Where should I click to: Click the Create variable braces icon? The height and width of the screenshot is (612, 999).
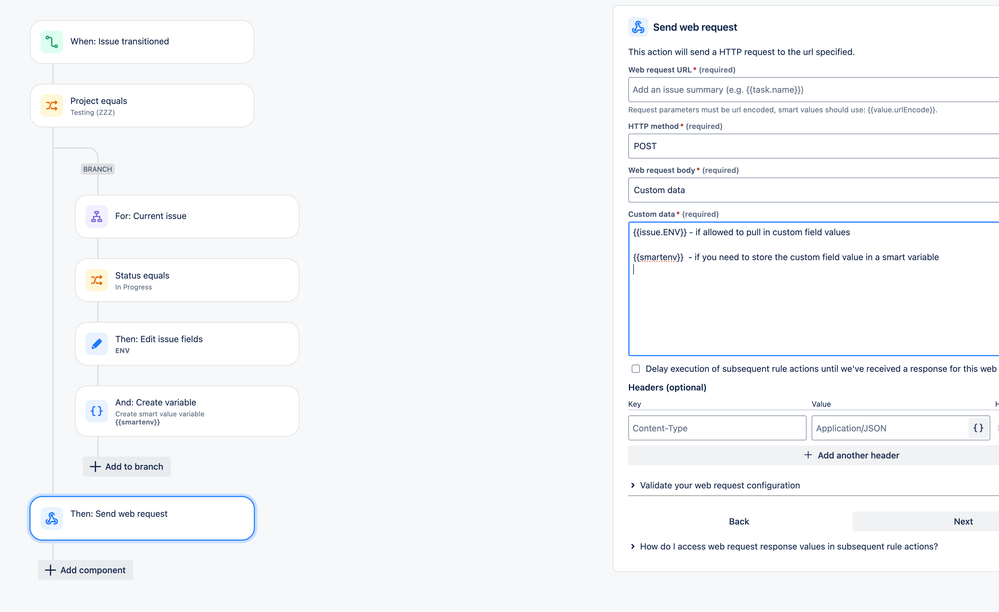pos(96,410)
